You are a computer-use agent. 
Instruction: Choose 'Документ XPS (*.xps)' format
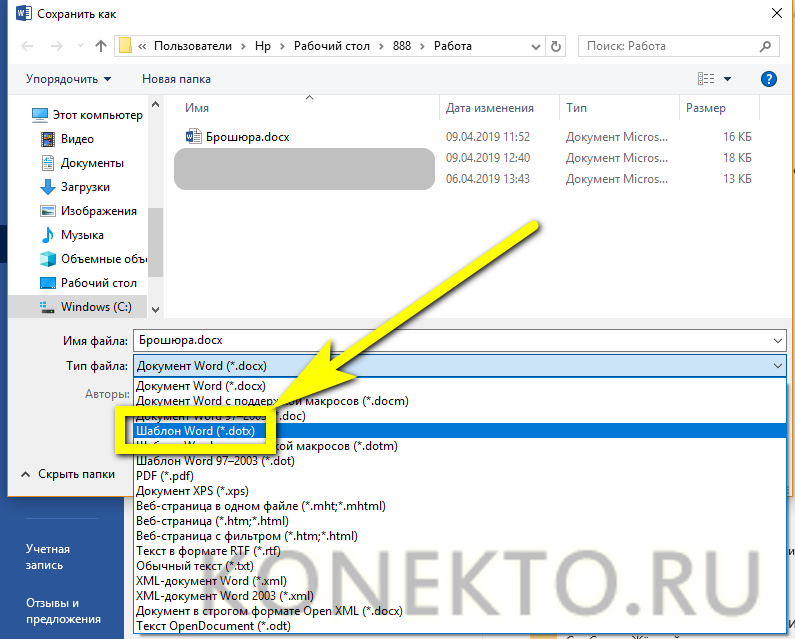tap(460, 491)
